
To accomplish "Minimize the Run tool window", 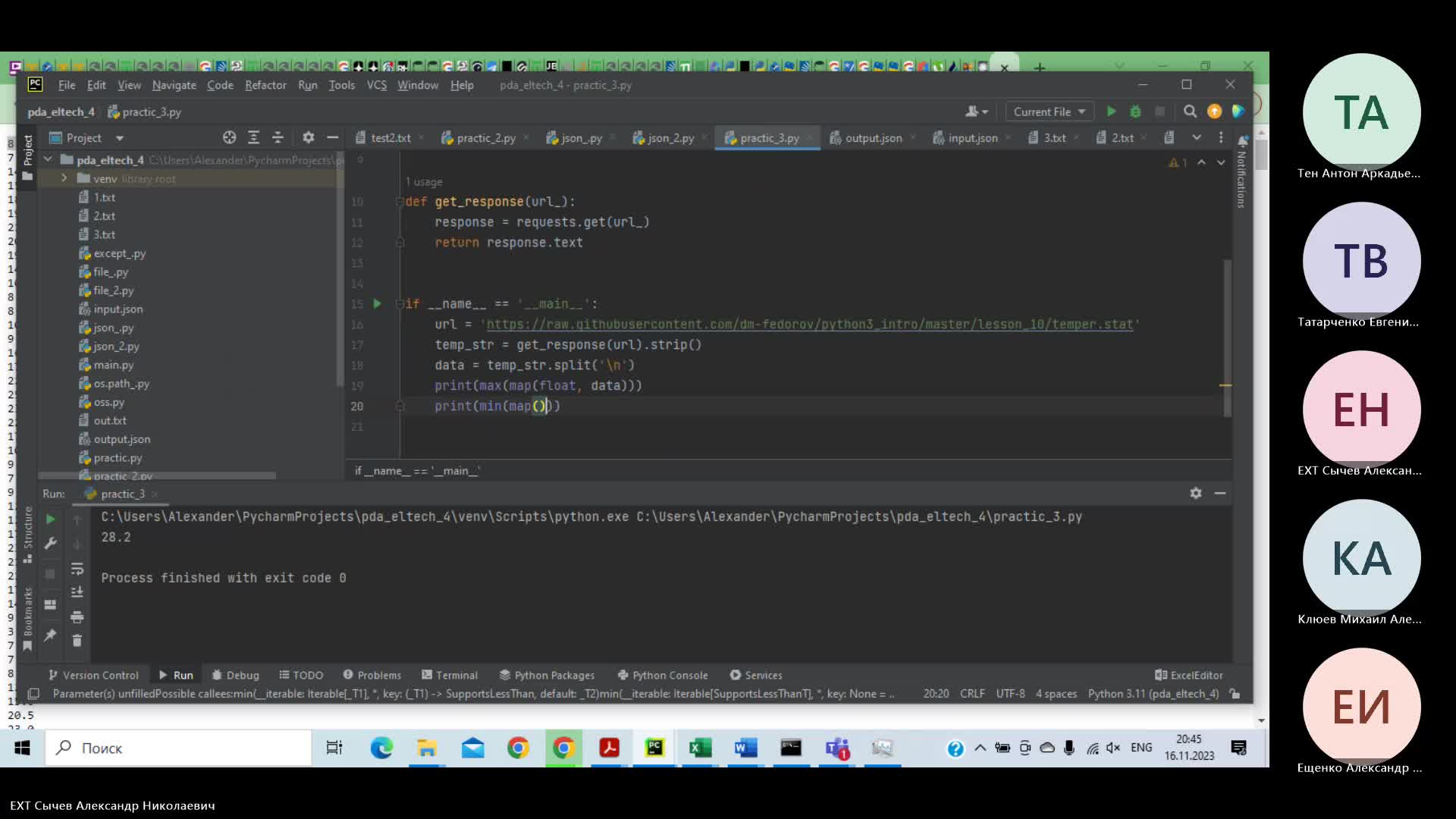I will pyautogui.click(x=1220, y=493).
